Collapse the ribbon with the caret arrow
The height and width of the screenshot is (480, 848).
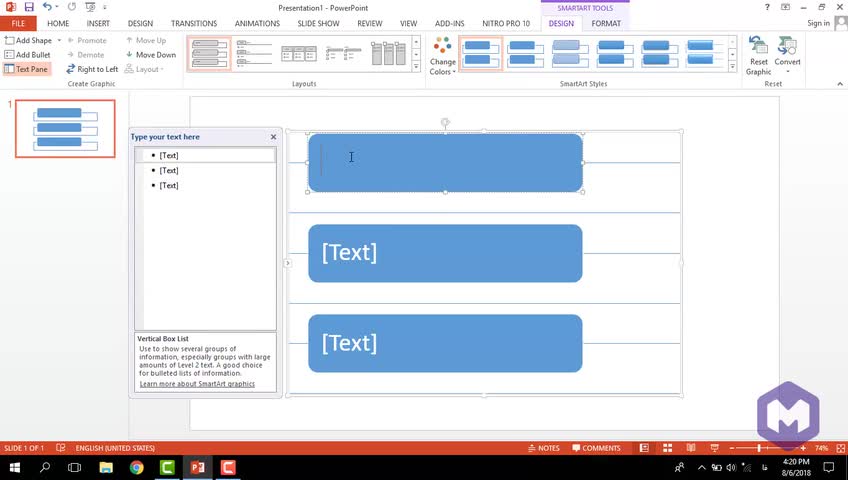click(x=840, y=84)
